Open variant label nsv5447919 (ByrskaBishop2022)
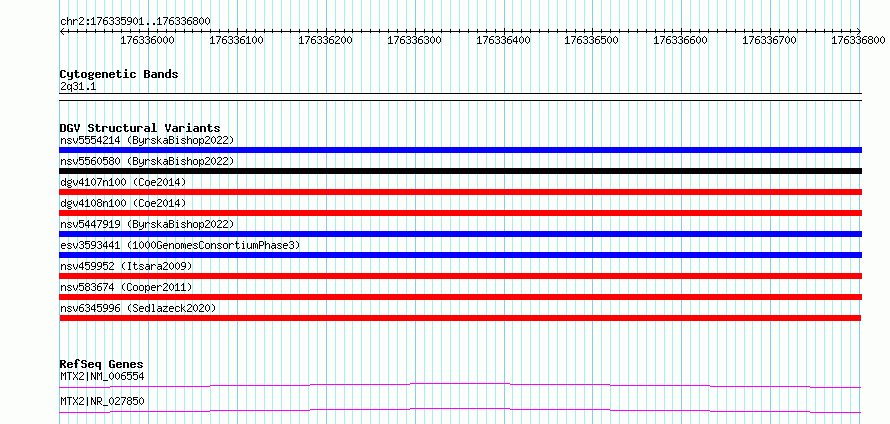890x424 pixels. point(146,224)
